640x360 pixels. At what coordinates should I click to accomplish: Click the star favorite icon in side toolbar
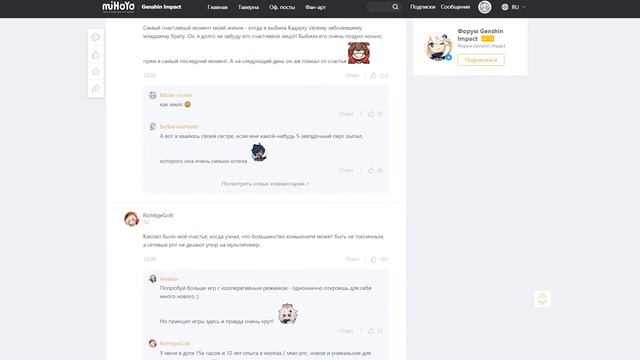pos(96,71)
